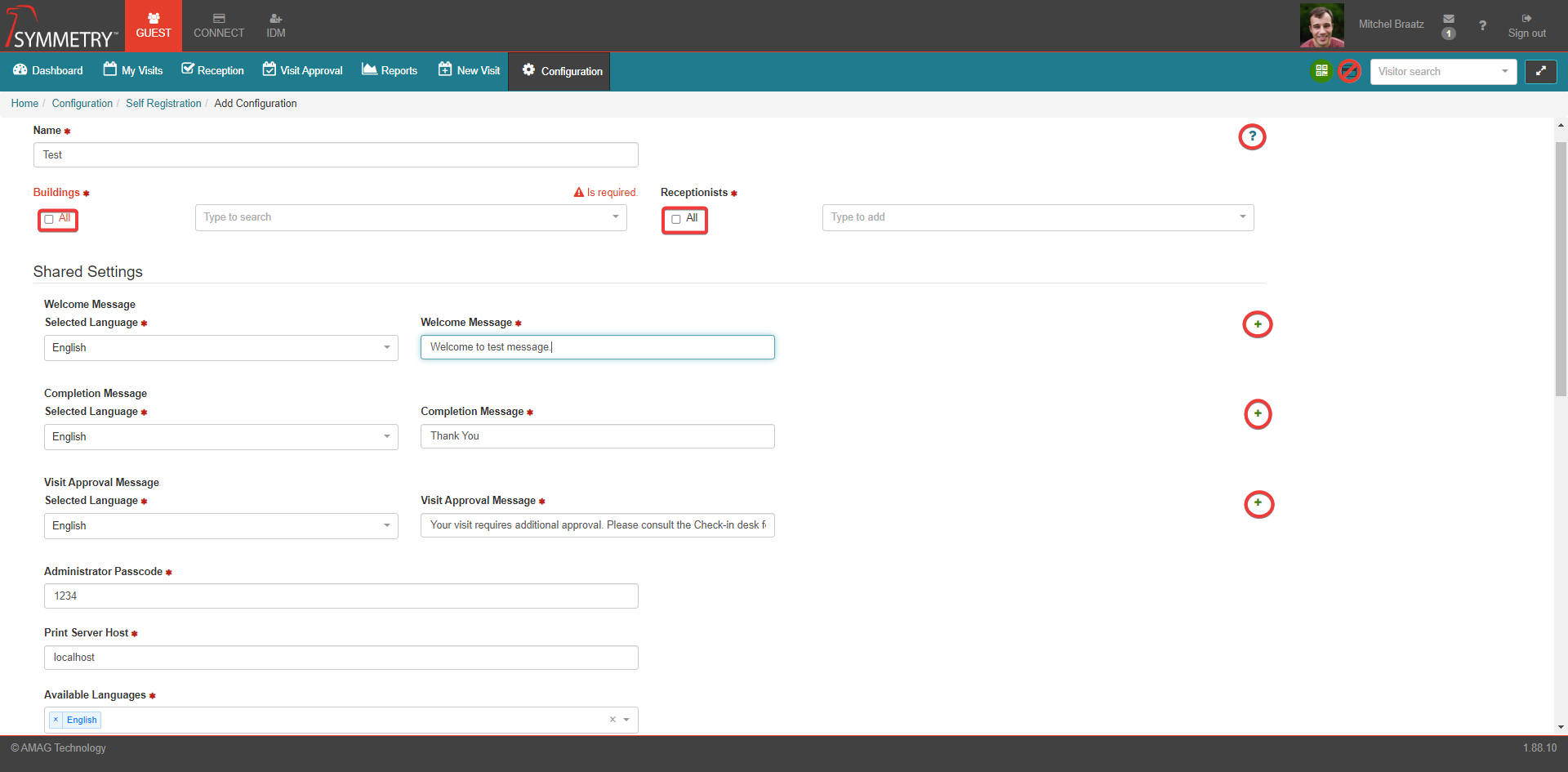
Task: Switch to the CONNECT module tab
Action: (x=219, y=25)
